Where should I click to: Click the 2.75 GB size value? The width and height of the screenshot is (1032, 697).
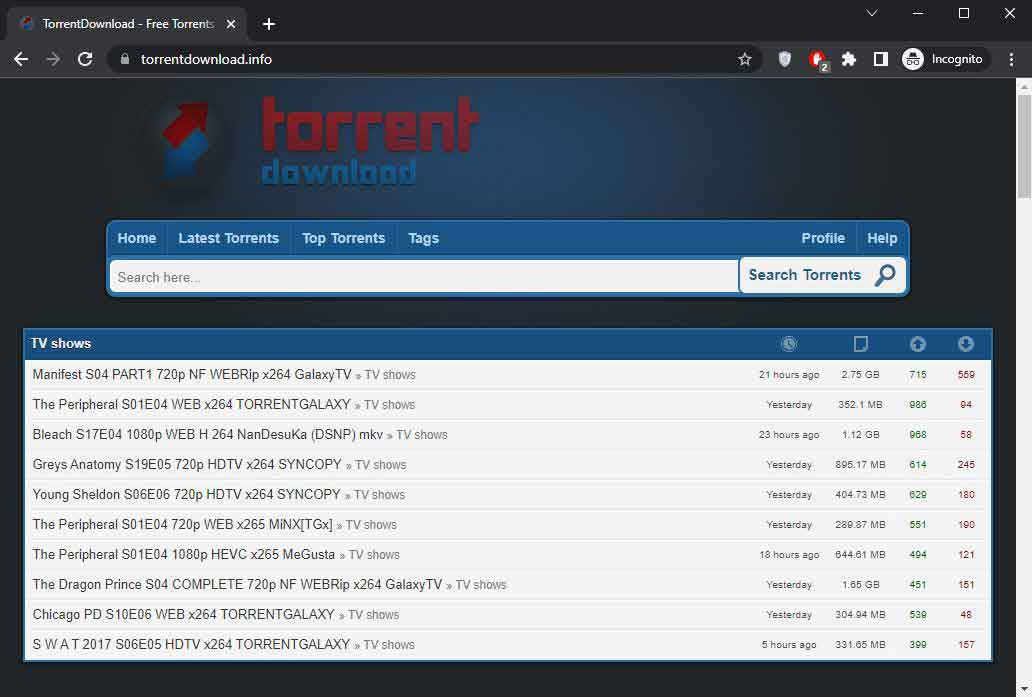(860, 374)
